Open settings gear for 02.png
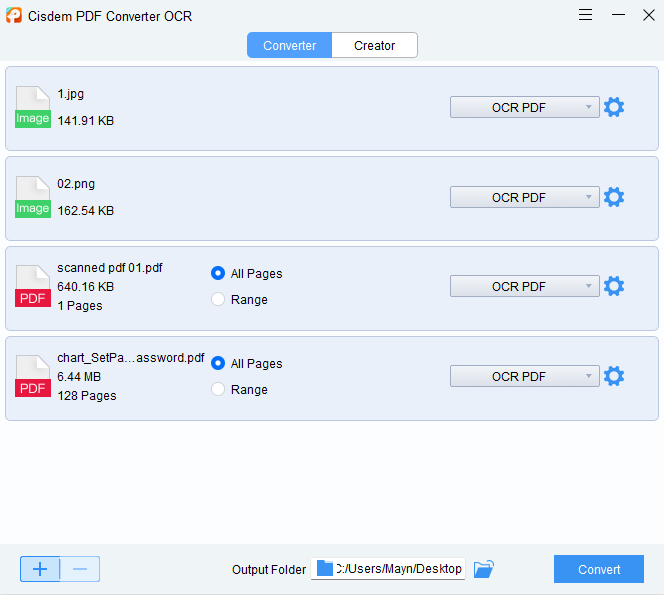The image size is (664, 595). [x=614, y=197]
